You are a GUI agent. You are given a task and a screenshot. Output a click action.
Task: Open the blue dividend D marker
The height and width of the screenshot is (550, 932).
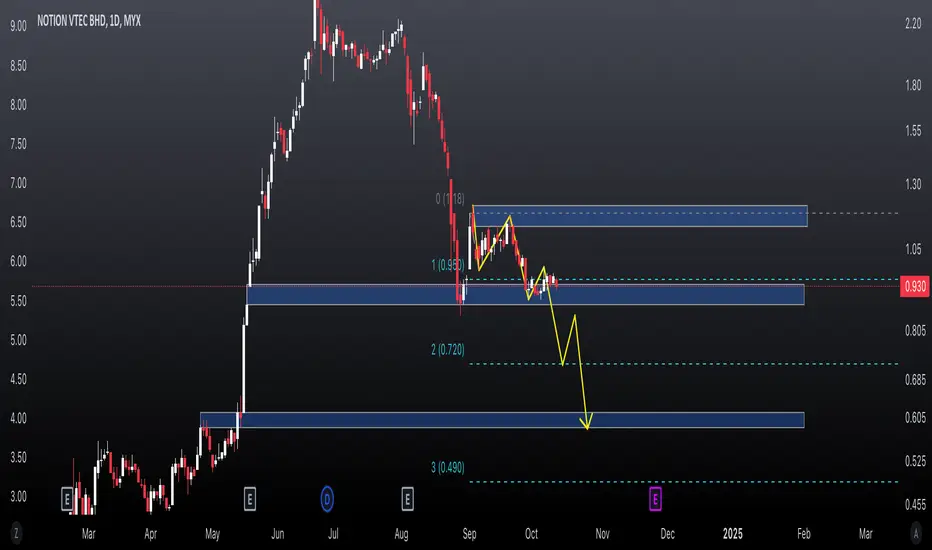coord(327,499)
